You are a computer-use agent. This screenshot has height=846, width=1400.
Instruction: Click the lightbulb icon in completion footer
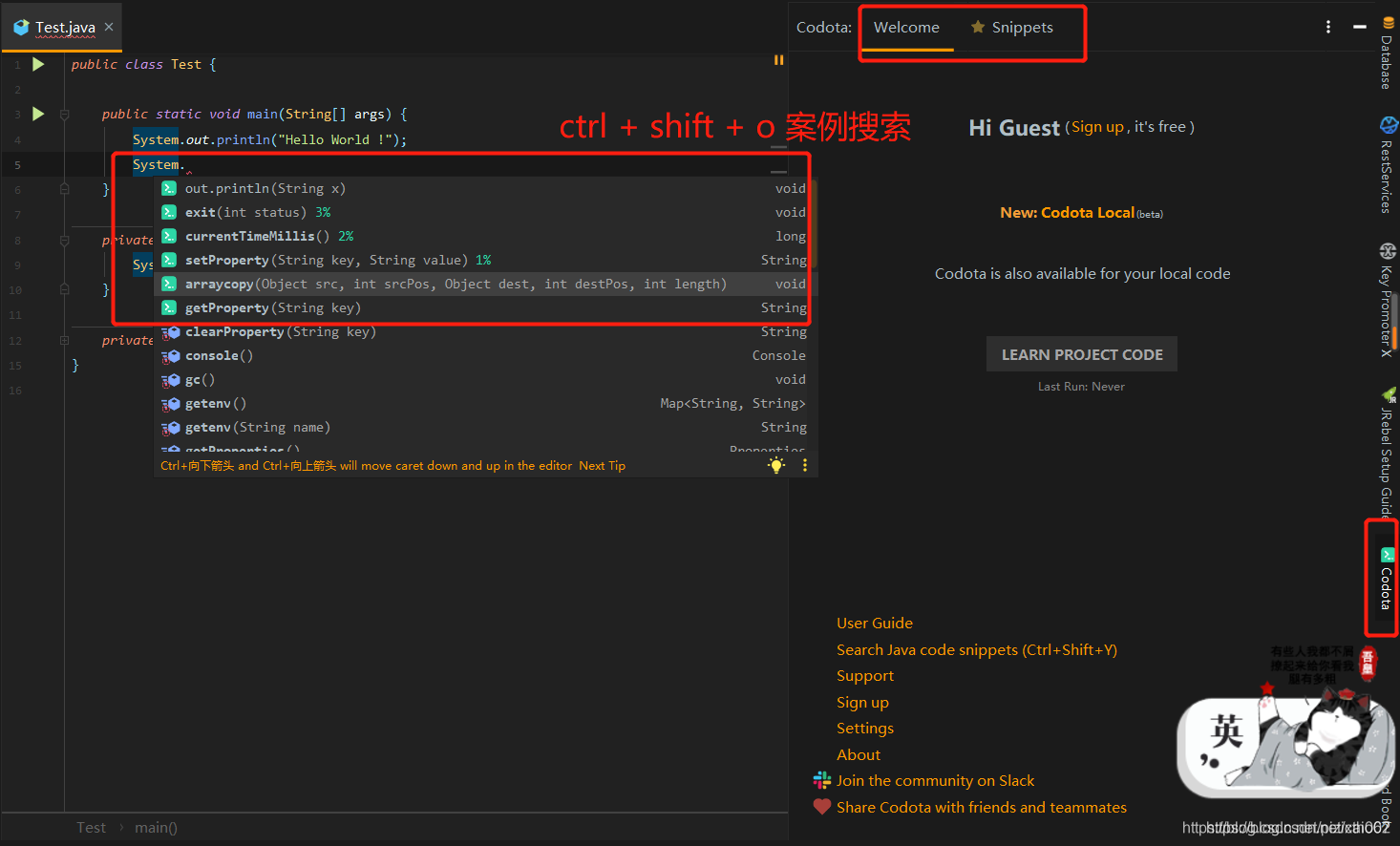[x=776, y=466]
